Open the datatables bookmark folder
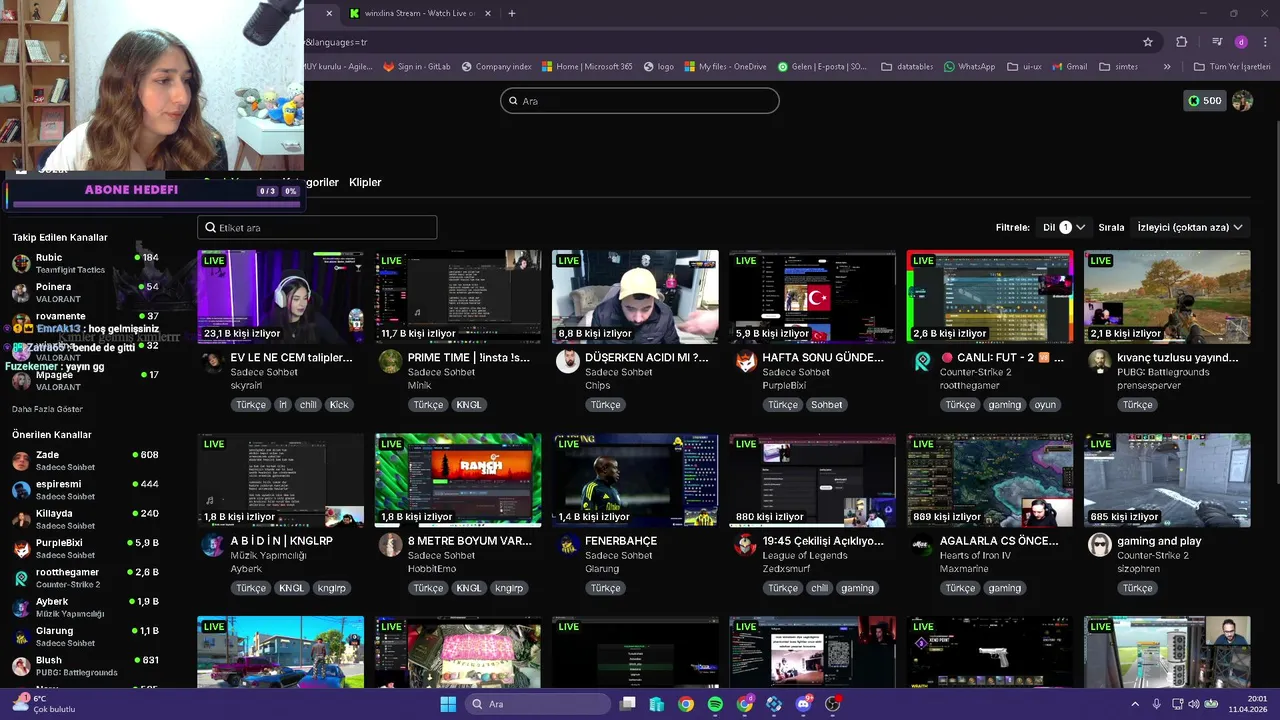Image resolution: width=1280 pixels, height=720 pixels. click(x=907, y=67)
